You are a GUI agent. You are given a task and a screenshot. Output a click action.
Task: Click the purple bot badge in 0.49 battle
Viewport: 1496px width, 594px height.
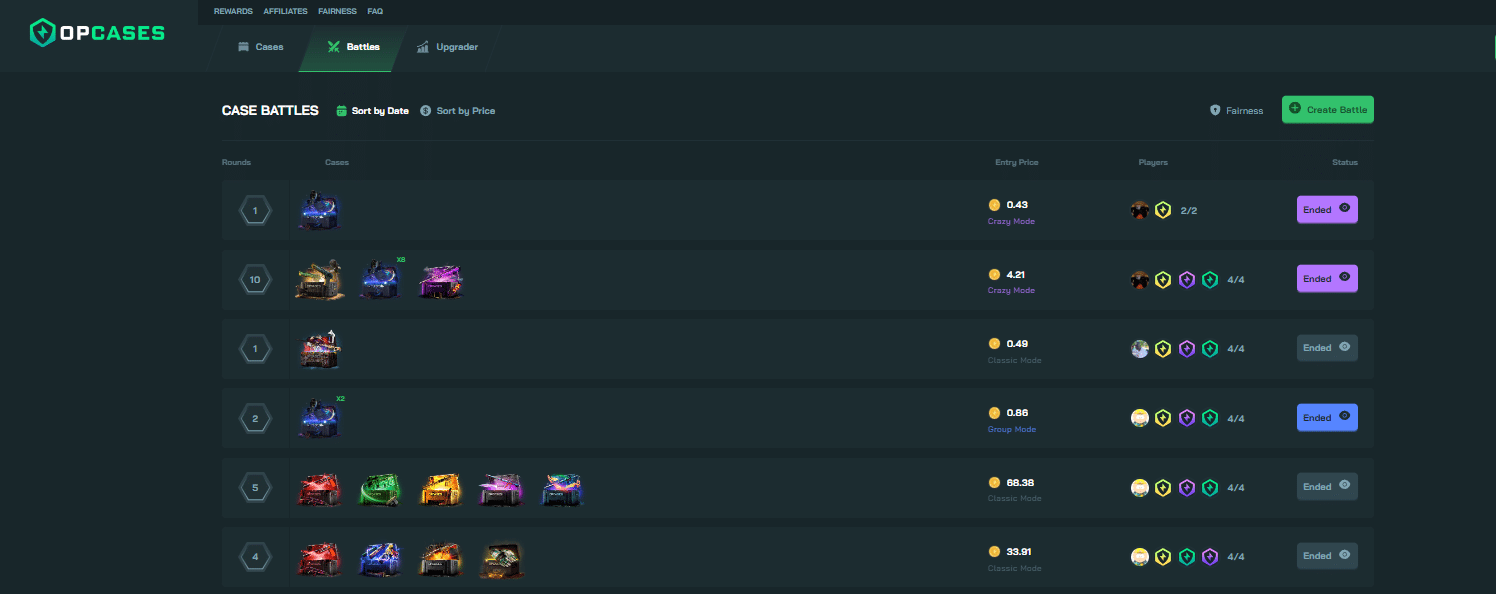point(1186,349)
